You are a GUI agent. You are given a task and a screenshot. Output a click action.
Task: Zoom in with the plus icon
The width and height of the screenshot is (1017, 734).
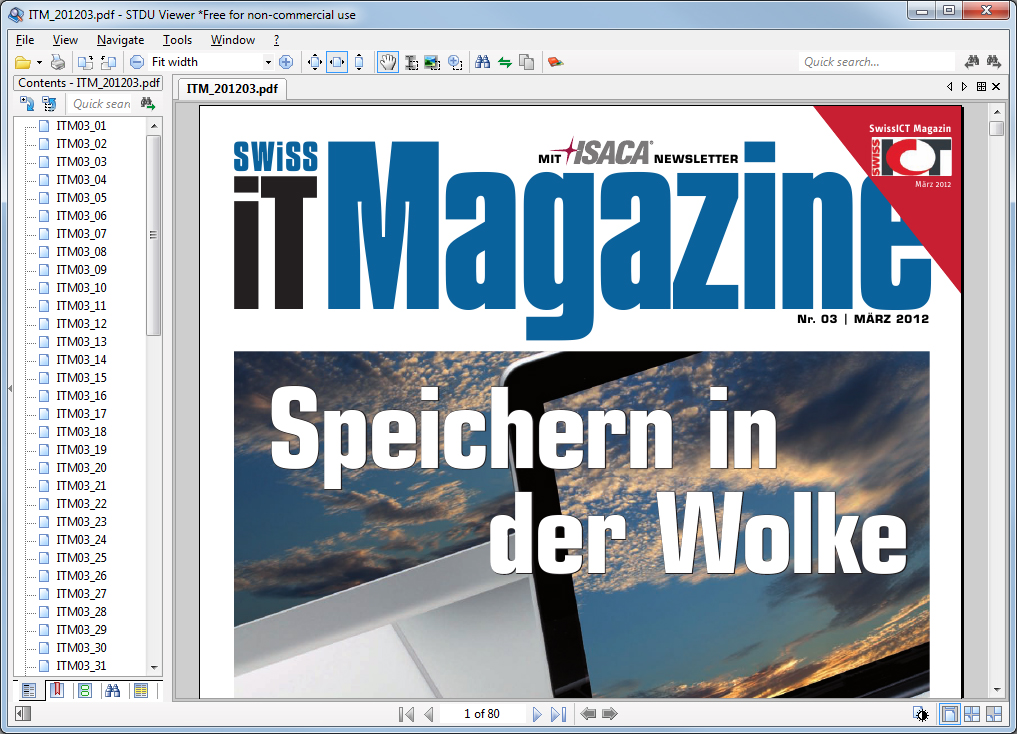coord(286,62)
